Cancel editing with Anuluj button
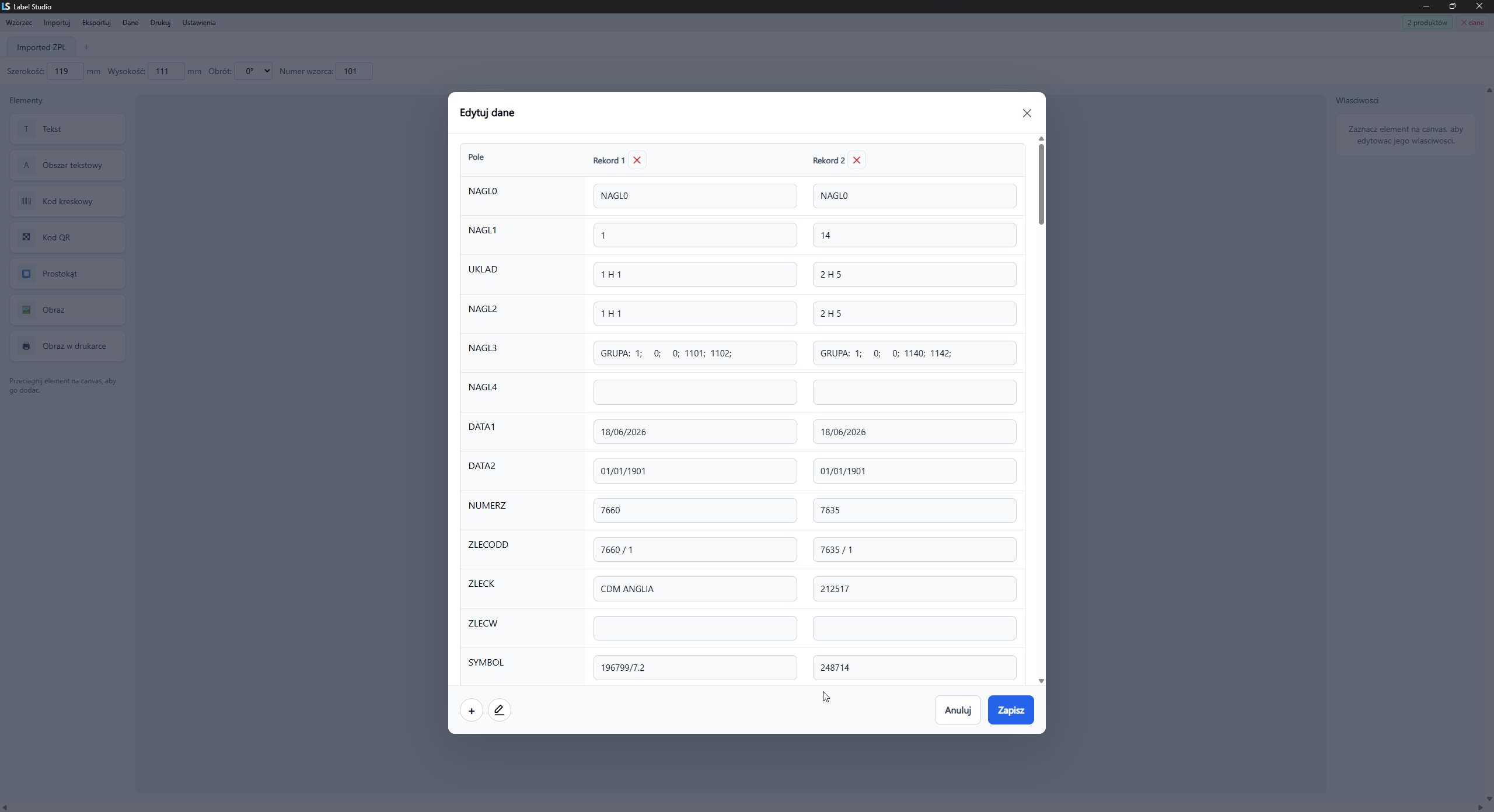Viewport: 1494px width, 812px height. click(x=958, y=710)
